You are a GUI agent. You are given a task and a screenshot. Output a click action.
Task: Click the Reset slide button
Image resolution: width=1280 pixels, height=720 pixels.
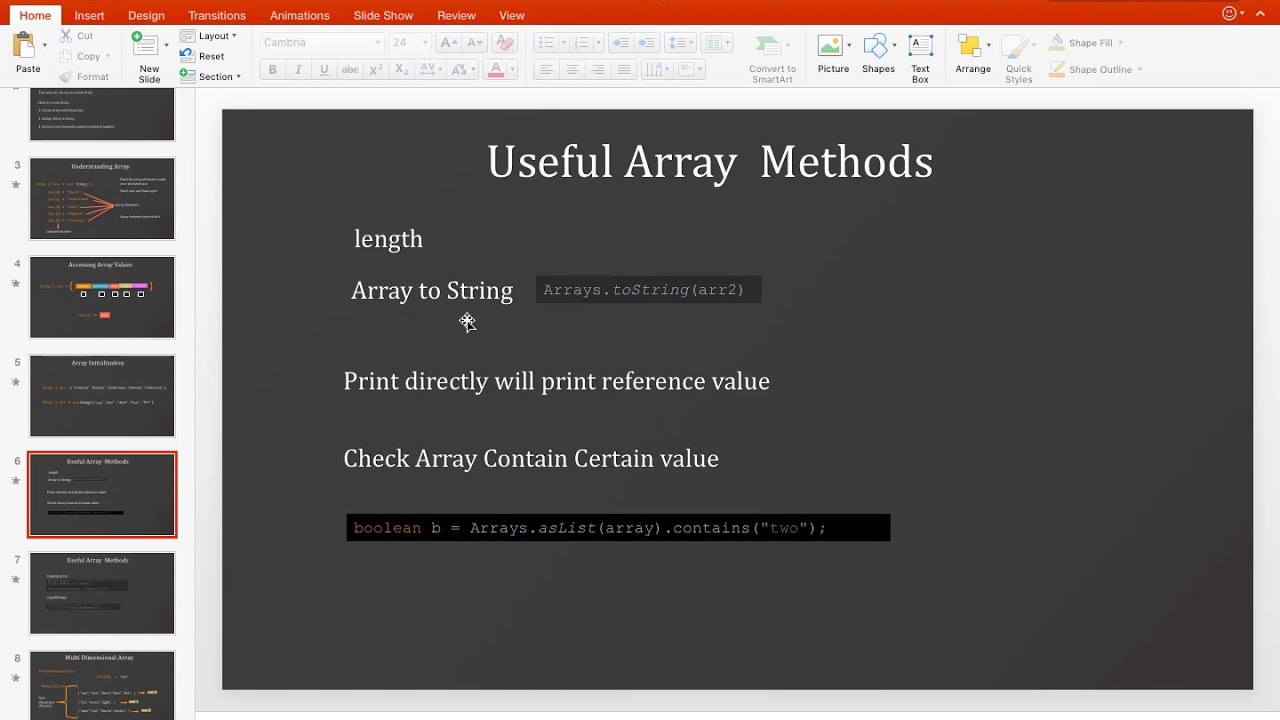point(202,56)
